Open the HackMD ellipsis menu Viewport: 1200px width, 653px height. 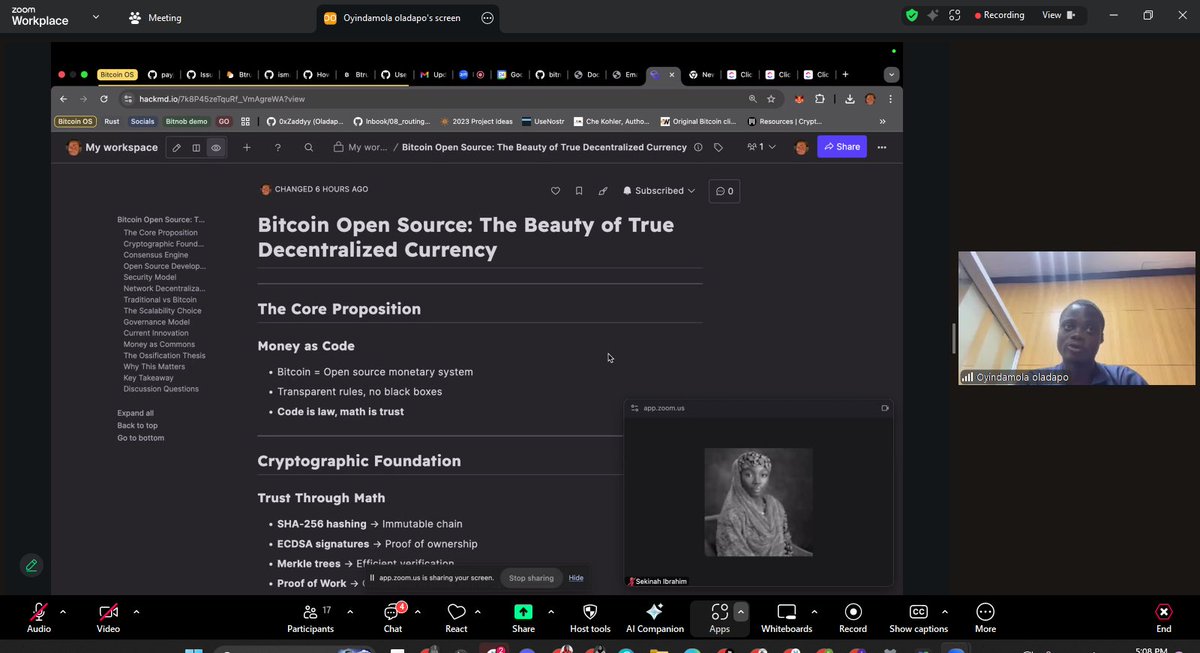[x=881, y=147]
